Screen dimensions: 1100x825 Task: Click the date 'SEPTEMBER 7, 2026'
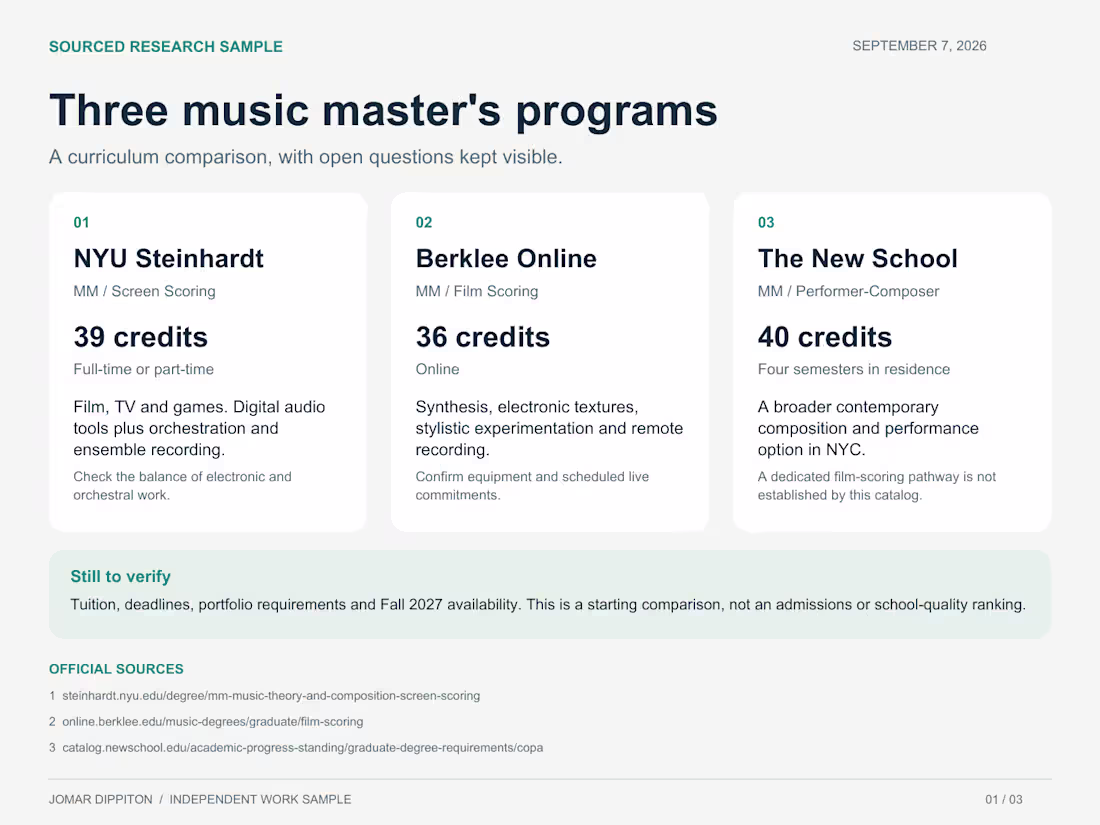pyautogui.click(x=919, y=46)
